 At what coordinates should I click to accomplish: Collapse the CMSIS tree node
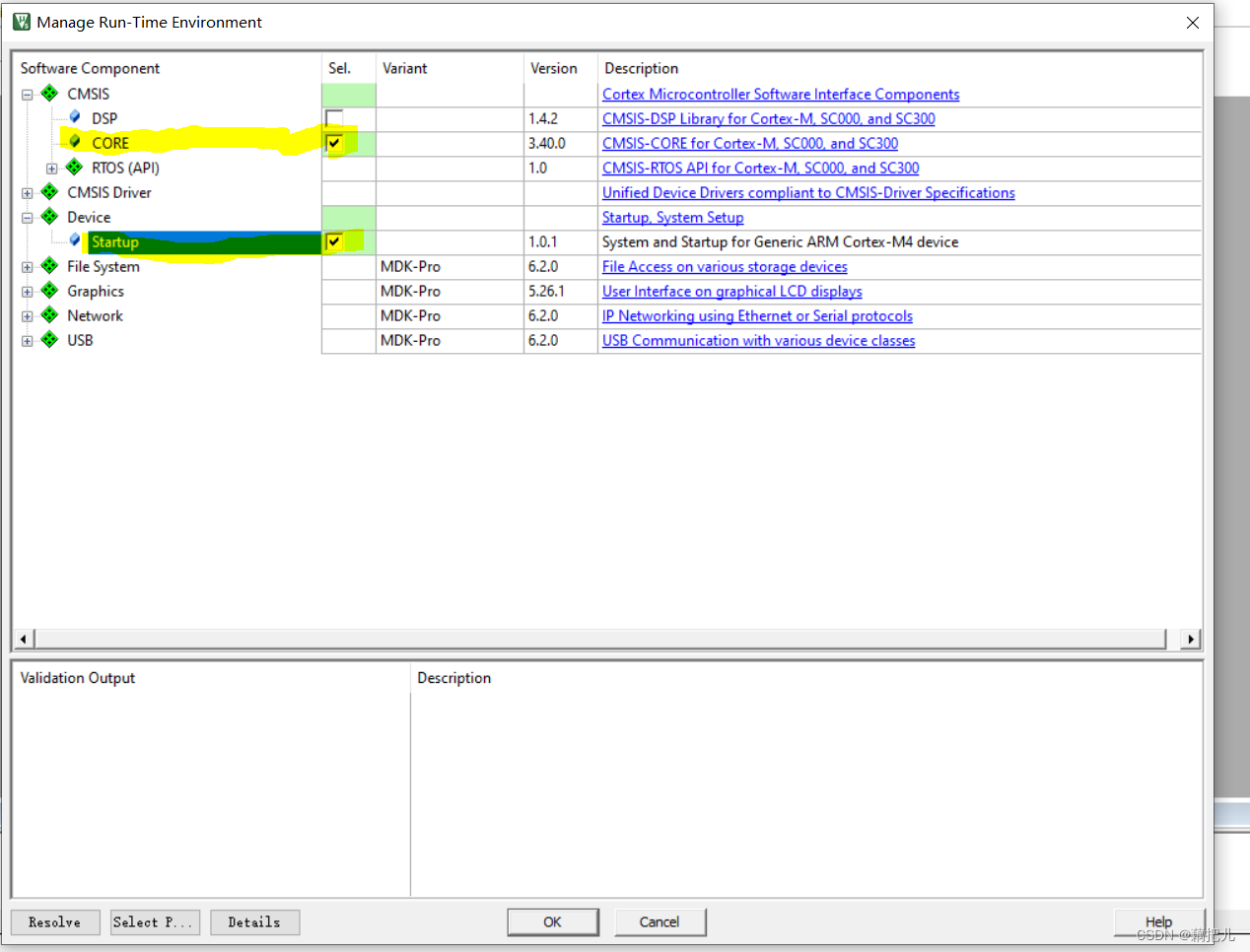click(x=28, y=95)
